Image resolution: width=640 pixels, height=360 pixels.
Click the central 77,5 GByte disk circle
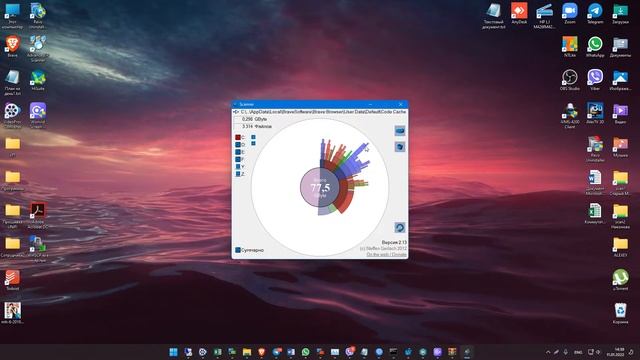(x=320, y=187)
